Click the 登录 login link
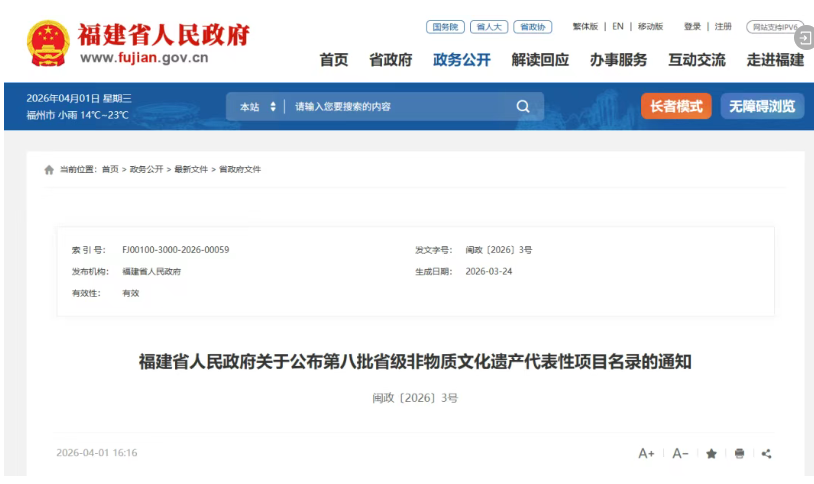The image size is (814, 484). (692, 27)
